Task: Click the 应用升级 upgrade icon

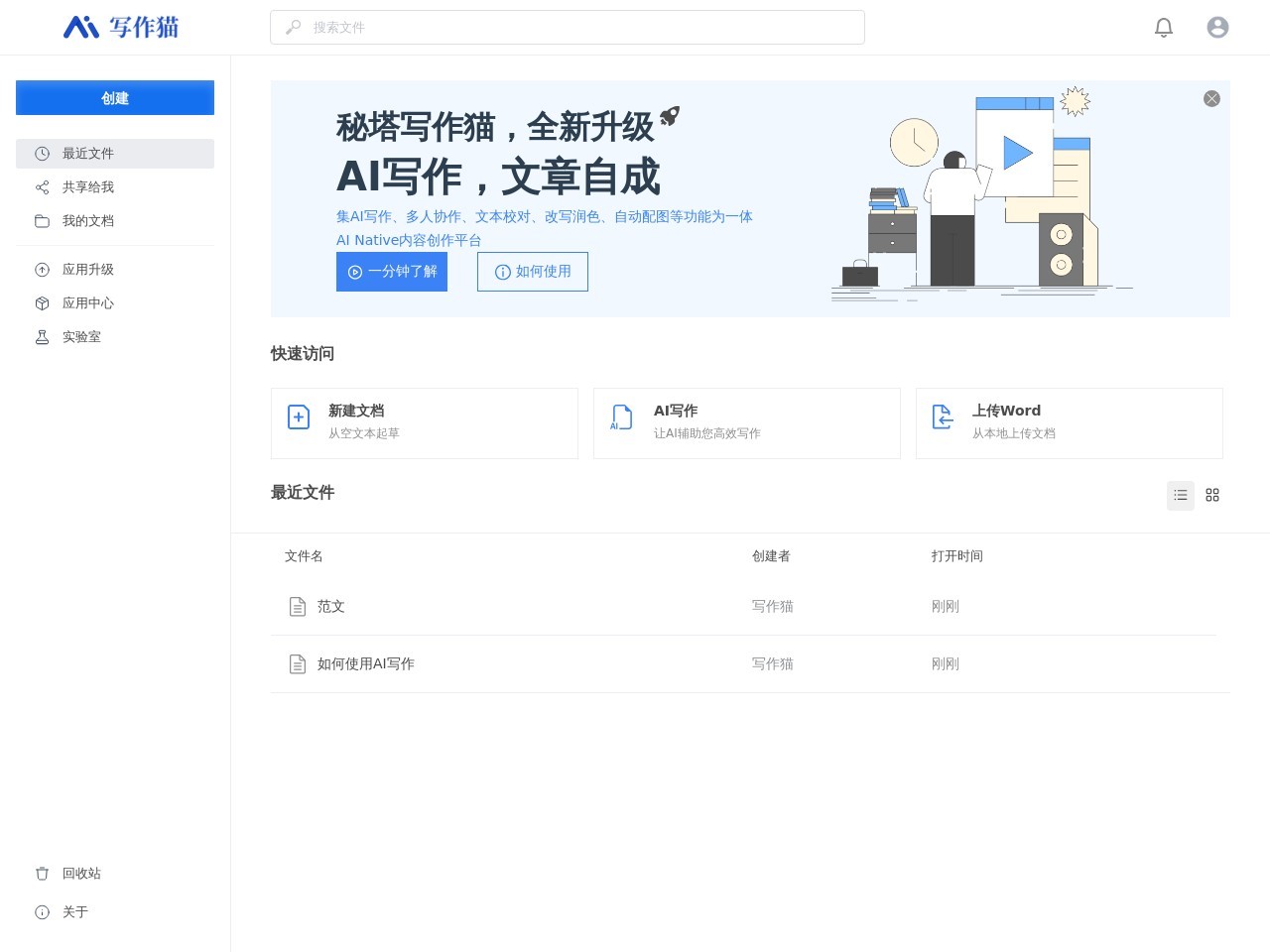Action: (42, 269)
